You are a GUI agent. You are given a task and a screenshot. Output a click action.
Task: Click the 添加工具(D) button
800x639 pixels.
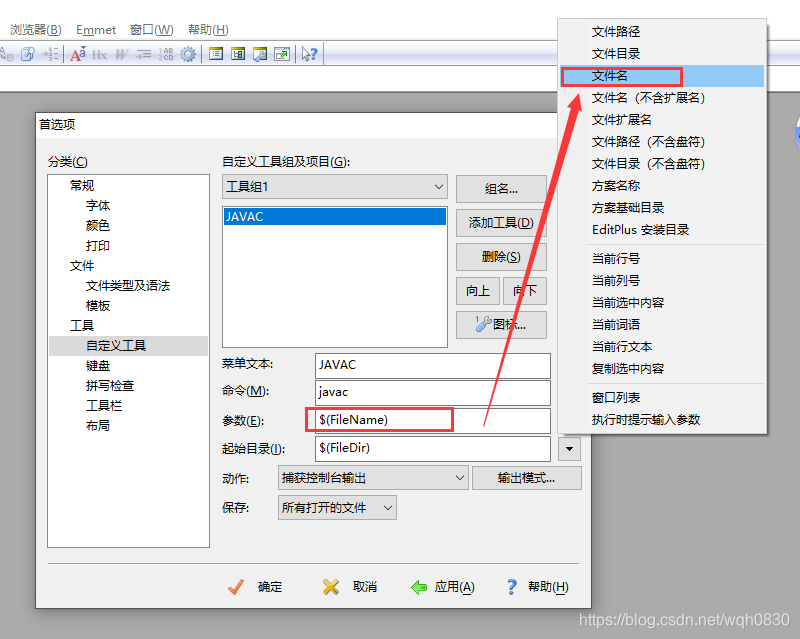click(x=501, y=222)
